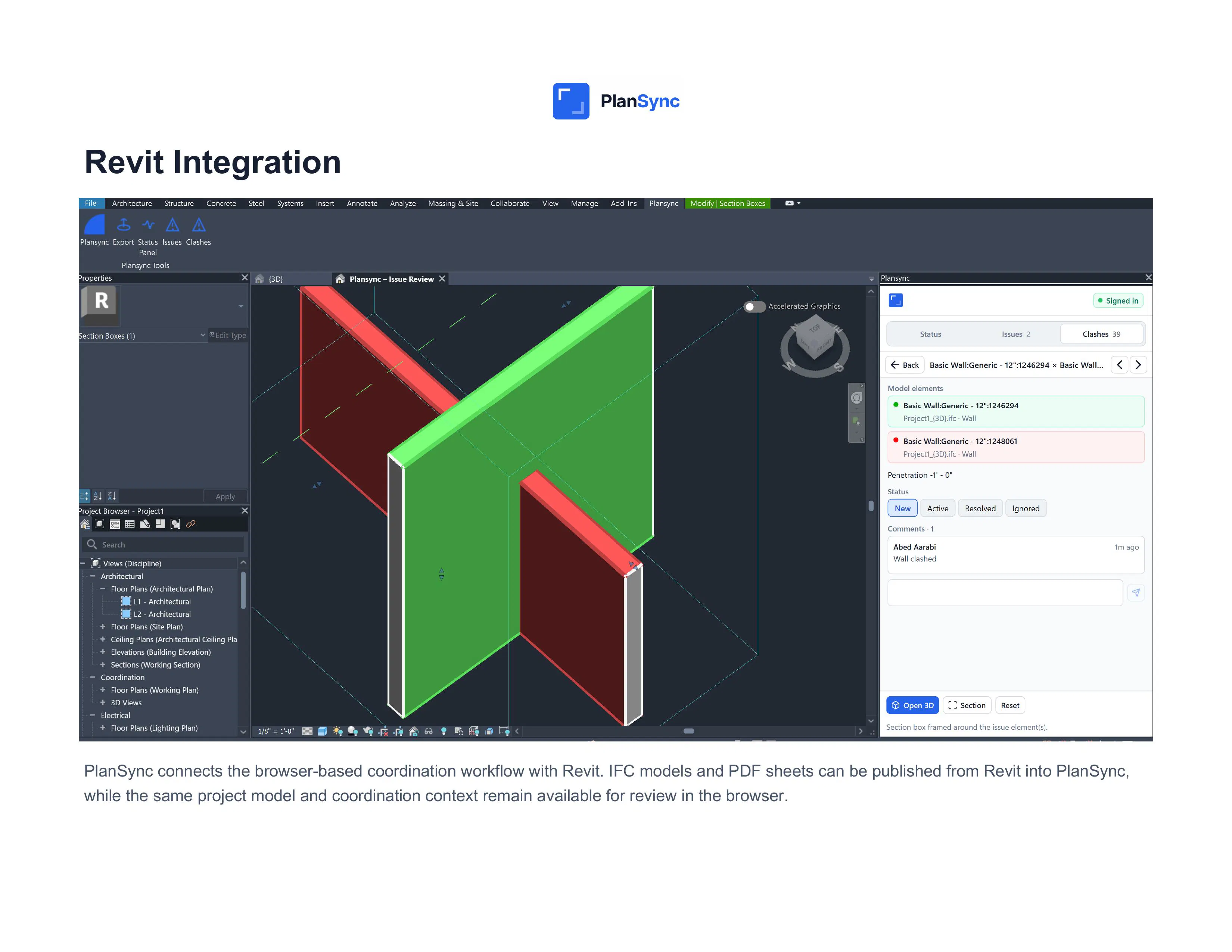This screenshot has height=952, width=1232.
Task: Open the Collaborate ribbon tab
Action: pos(510,203)
